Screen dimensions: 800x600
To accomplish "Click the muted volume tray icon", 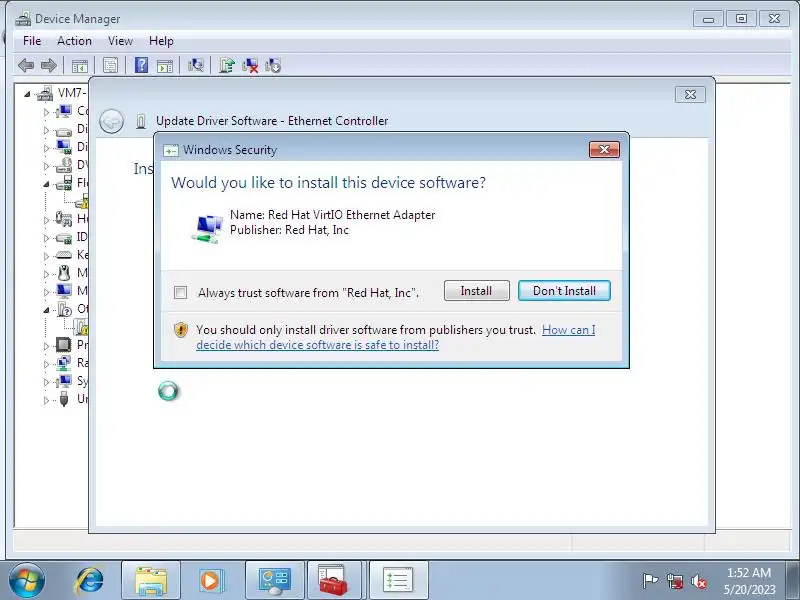I will [698, 581].
